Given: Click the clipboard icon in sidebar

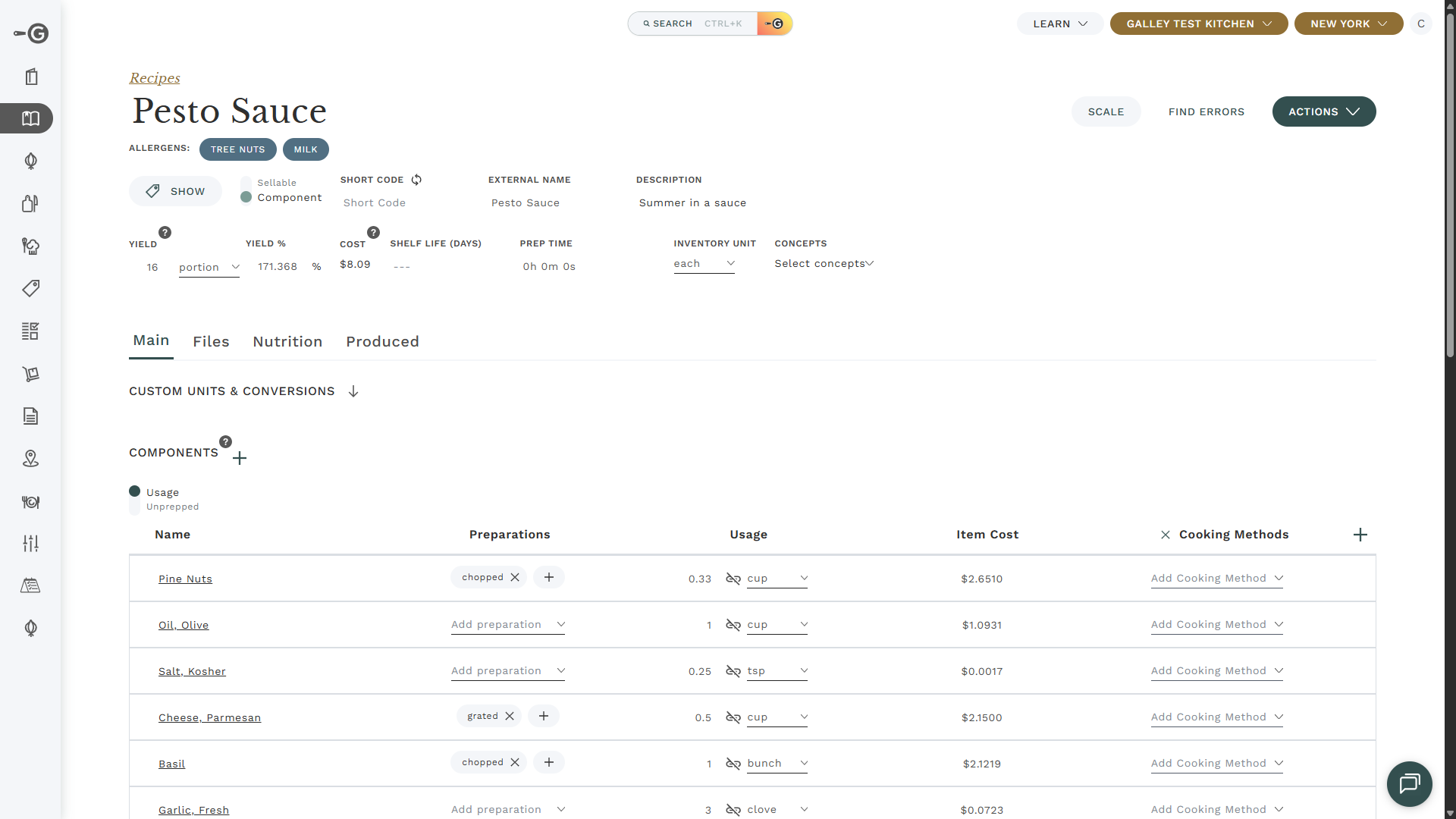Looking at the screenshot, I should pyautogui.click(x=31, y=77).
